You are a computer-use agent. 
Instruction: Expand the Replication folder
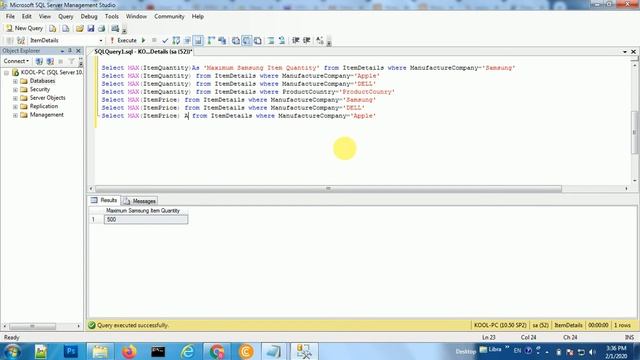[15, 107]
